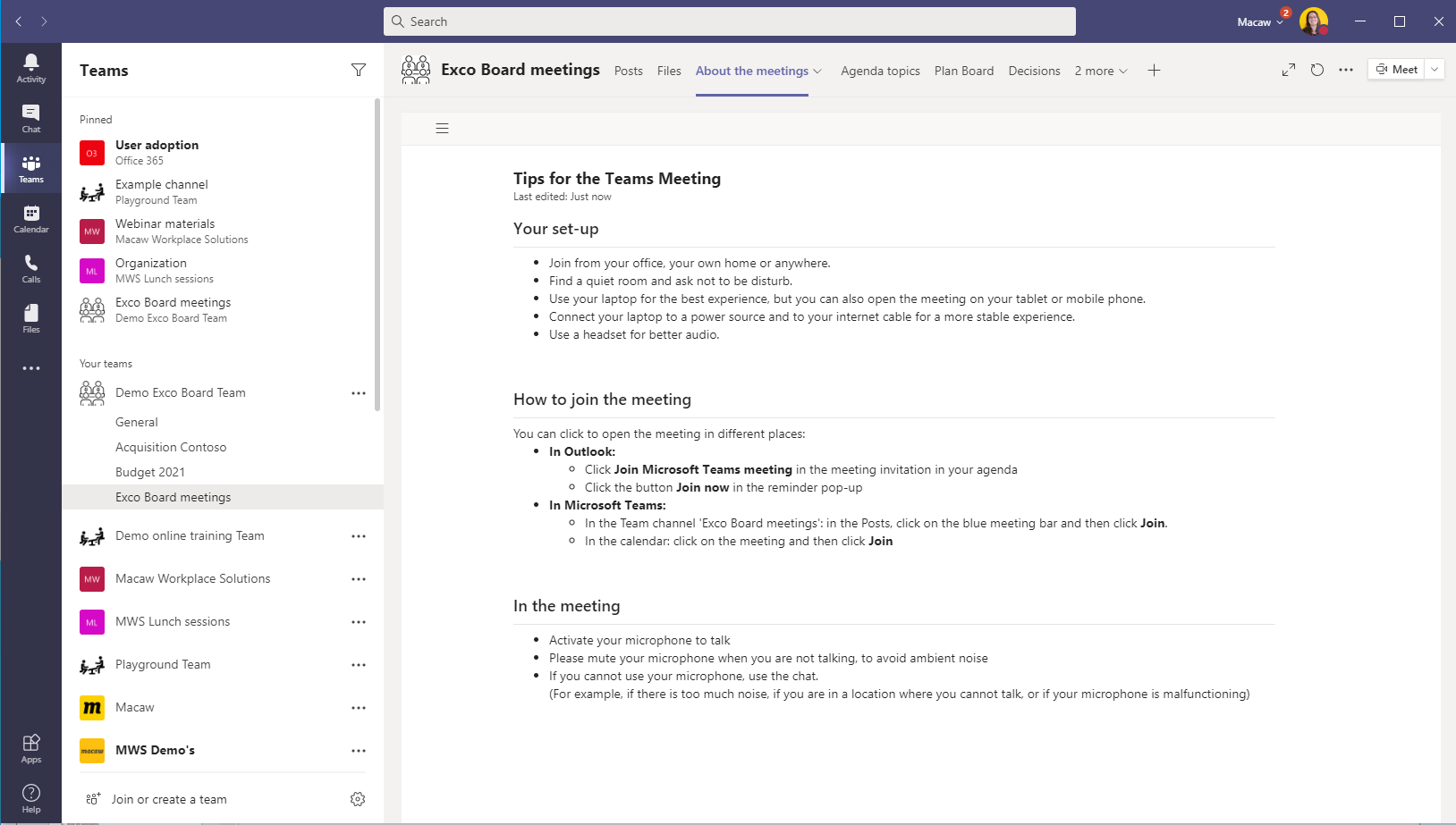Open the Activity feed
Viewport: 1456px width, 825px height.
tap(31, 68)
